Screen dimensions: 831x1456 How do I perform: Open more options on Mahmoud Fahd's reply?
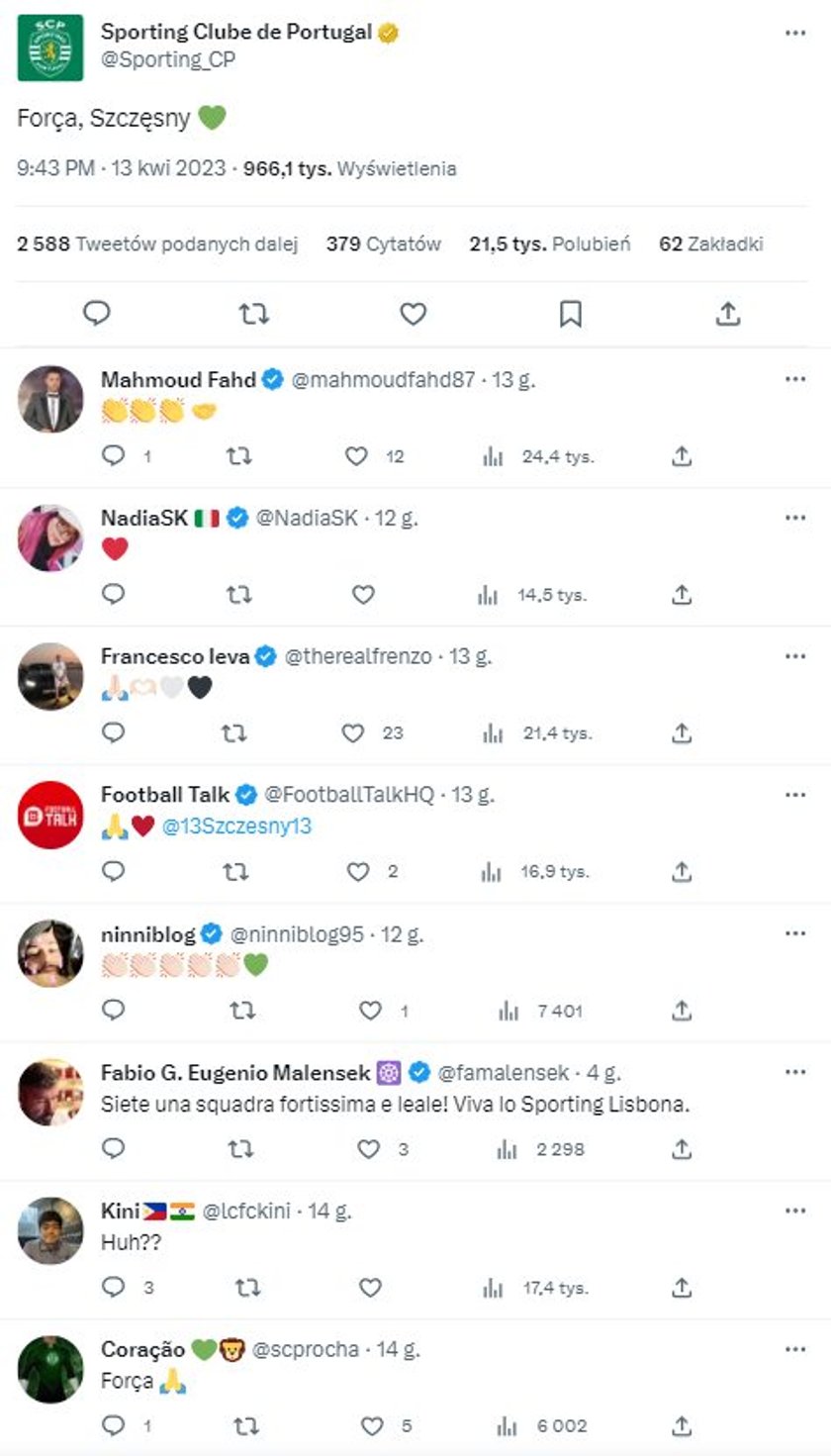click(795, 379)
